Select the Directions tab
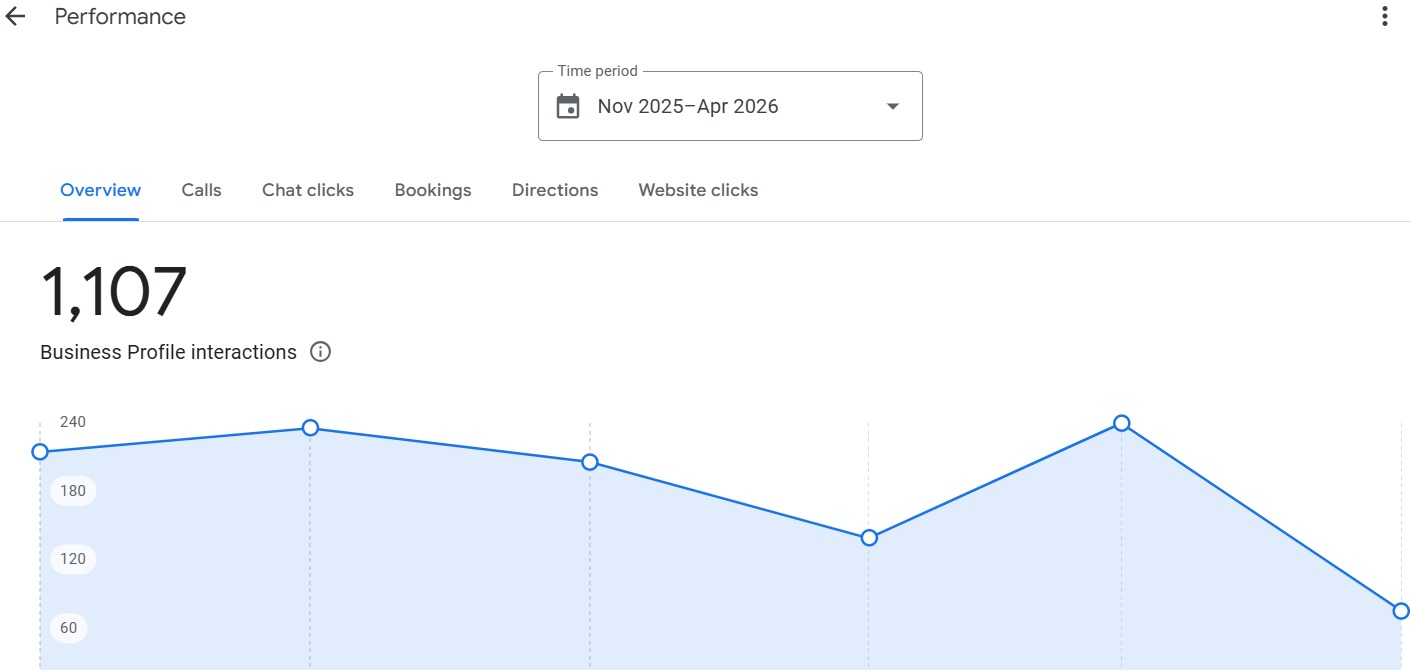 pyautogui.click(x=554, y=189)
